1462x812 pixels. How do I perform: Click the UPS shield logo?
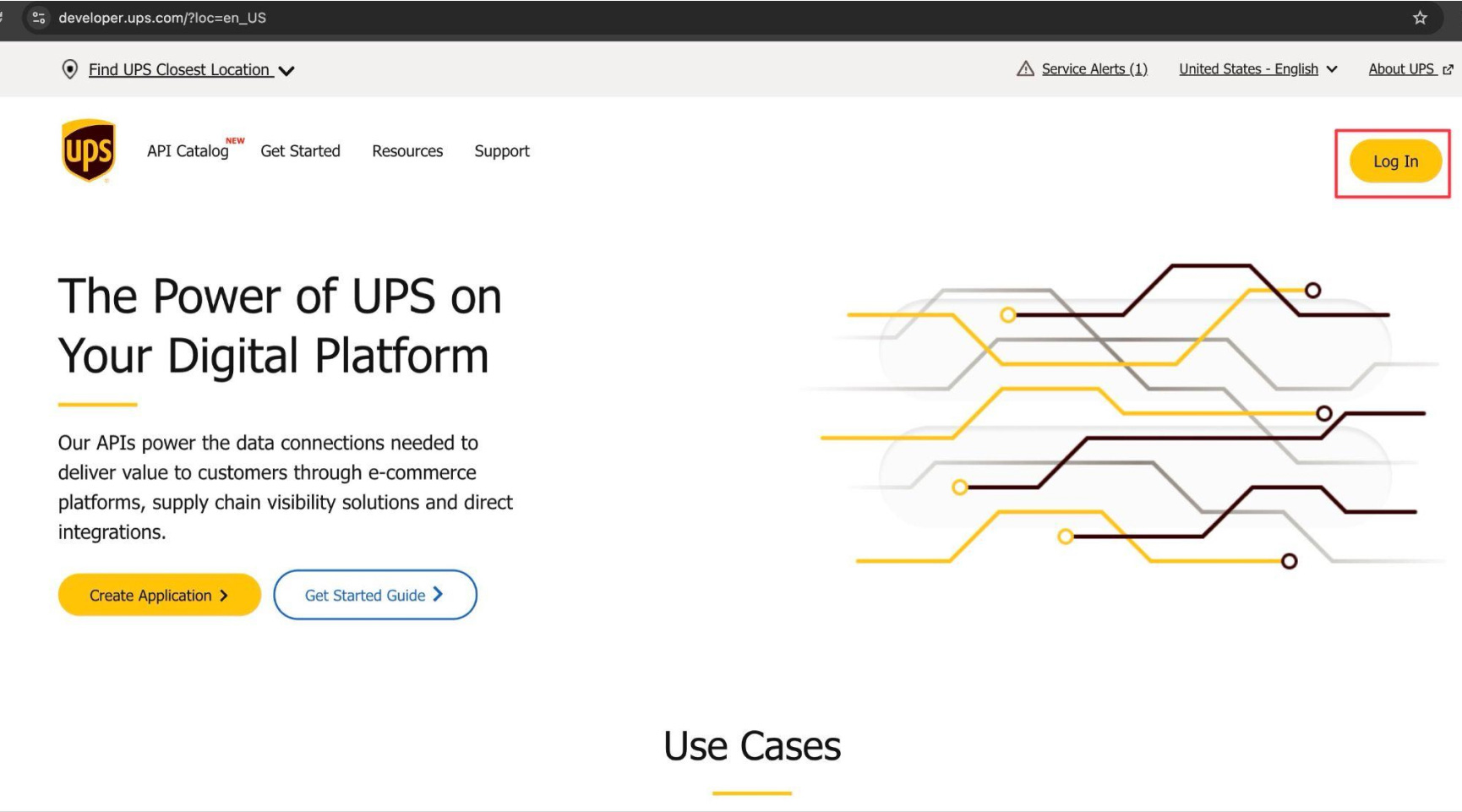[88, 150]
